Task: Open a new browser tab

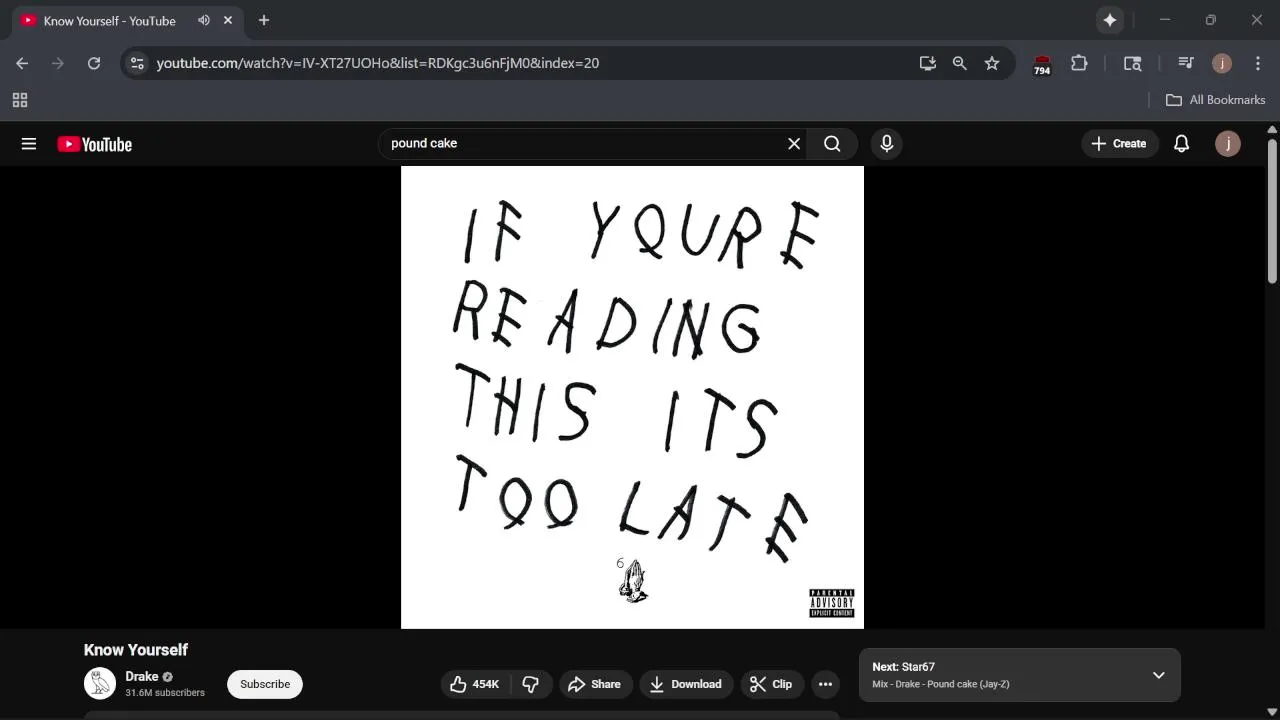Action: tap(264, 20)
